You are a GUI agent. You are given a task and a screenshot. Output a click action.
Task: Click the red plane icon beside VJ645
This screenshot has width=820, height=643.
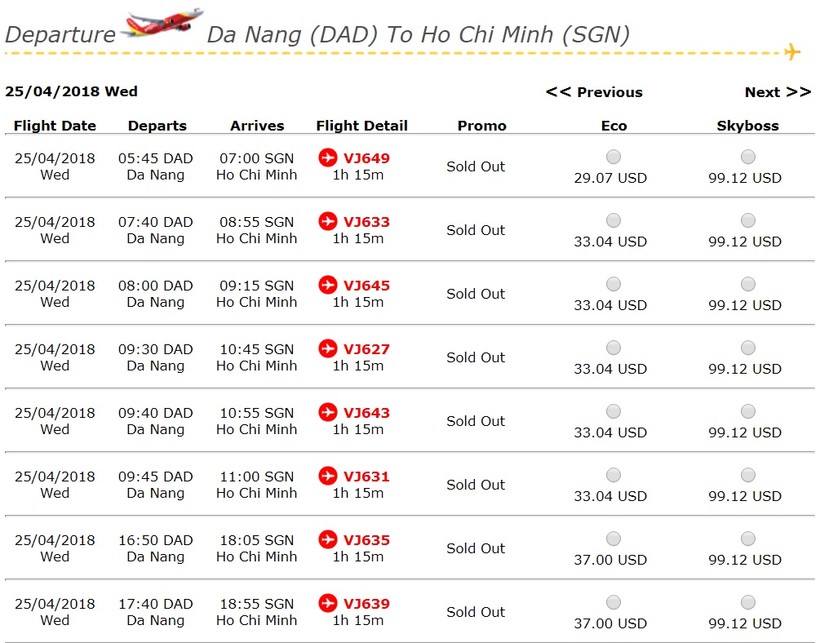pos(328,285)
